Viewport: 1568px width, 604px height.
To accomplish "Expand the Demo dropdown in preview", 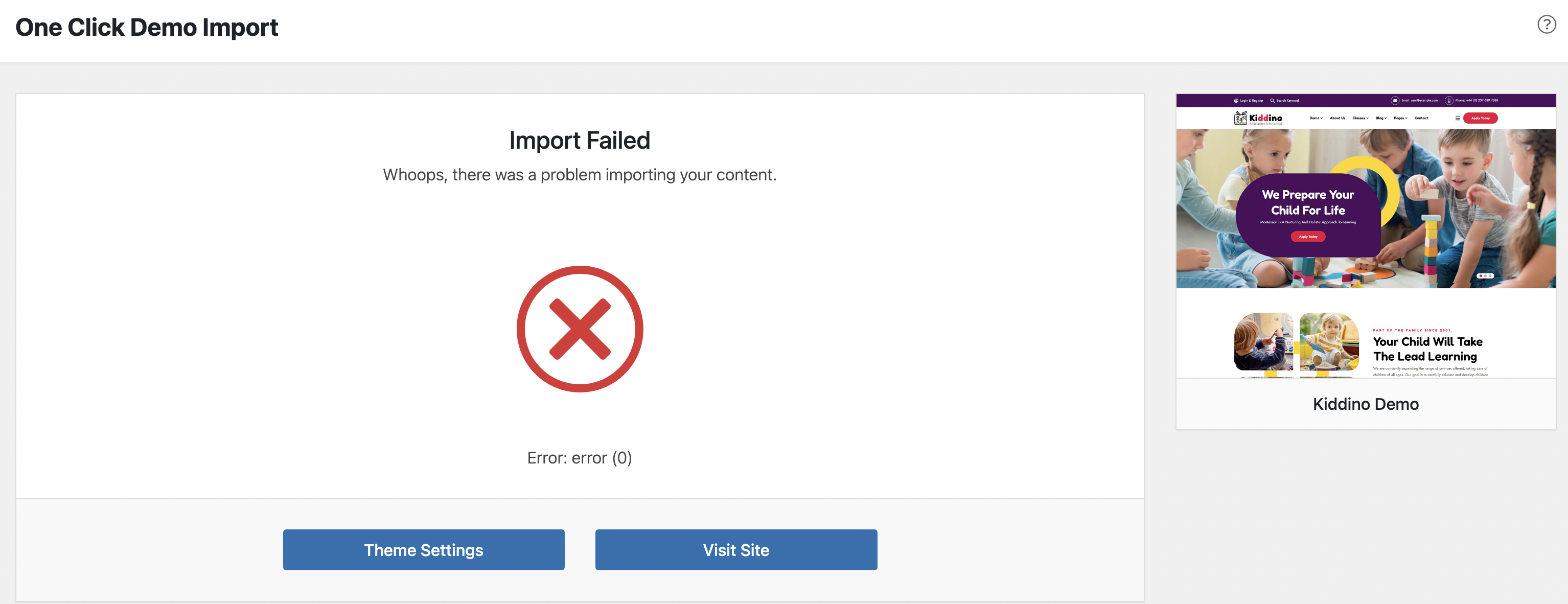I will click(x=1316, y=118).
